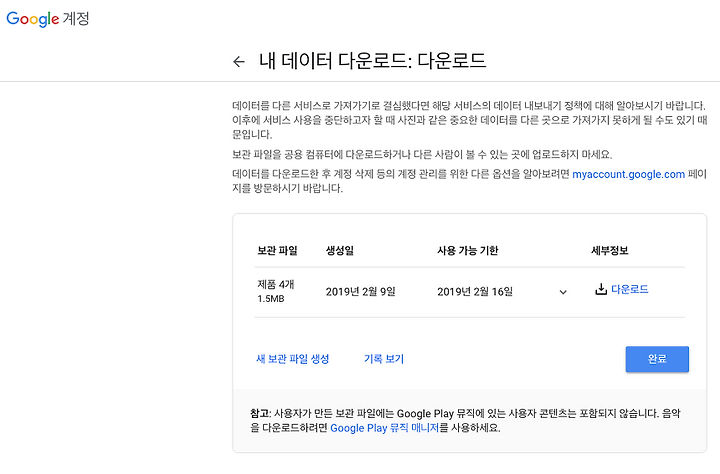Select the 세부정보 column header
Image resolution: width=720 pixels, height=474 pixels.
609,251
